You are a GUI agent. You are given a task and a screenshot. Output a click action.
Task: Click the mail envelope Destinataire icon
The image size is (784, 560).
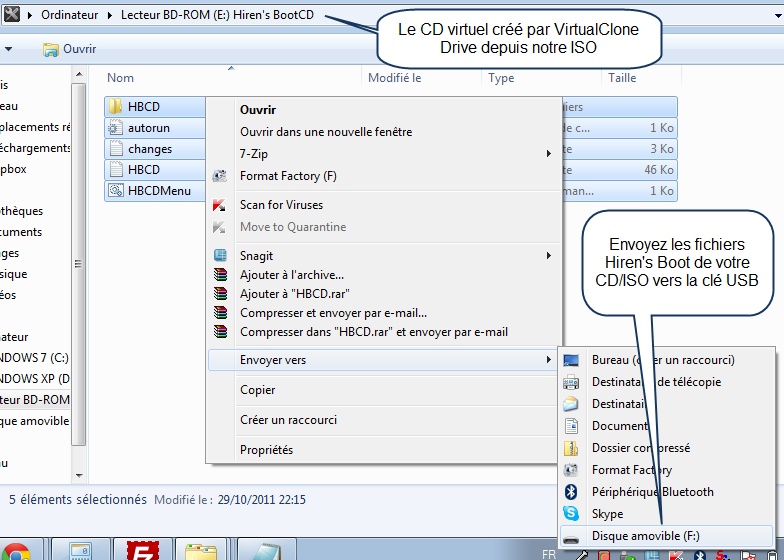[x=571, y=404]
